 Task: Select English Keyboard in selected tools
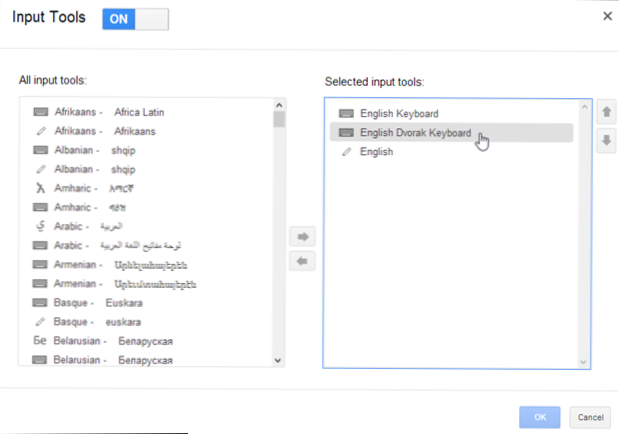click(x=402, y=114)
